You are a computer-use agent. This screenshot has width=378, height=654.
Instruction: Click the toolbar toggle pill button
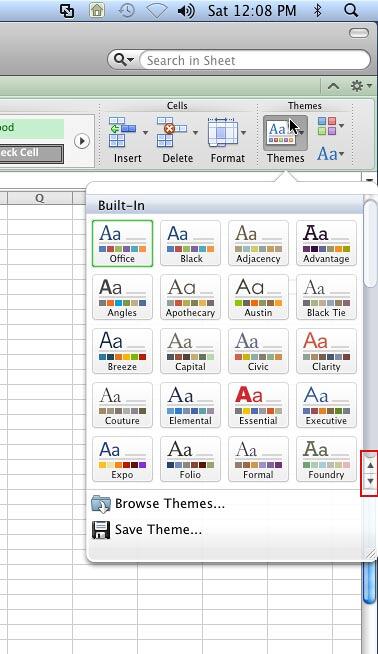[x=359, y=33]
